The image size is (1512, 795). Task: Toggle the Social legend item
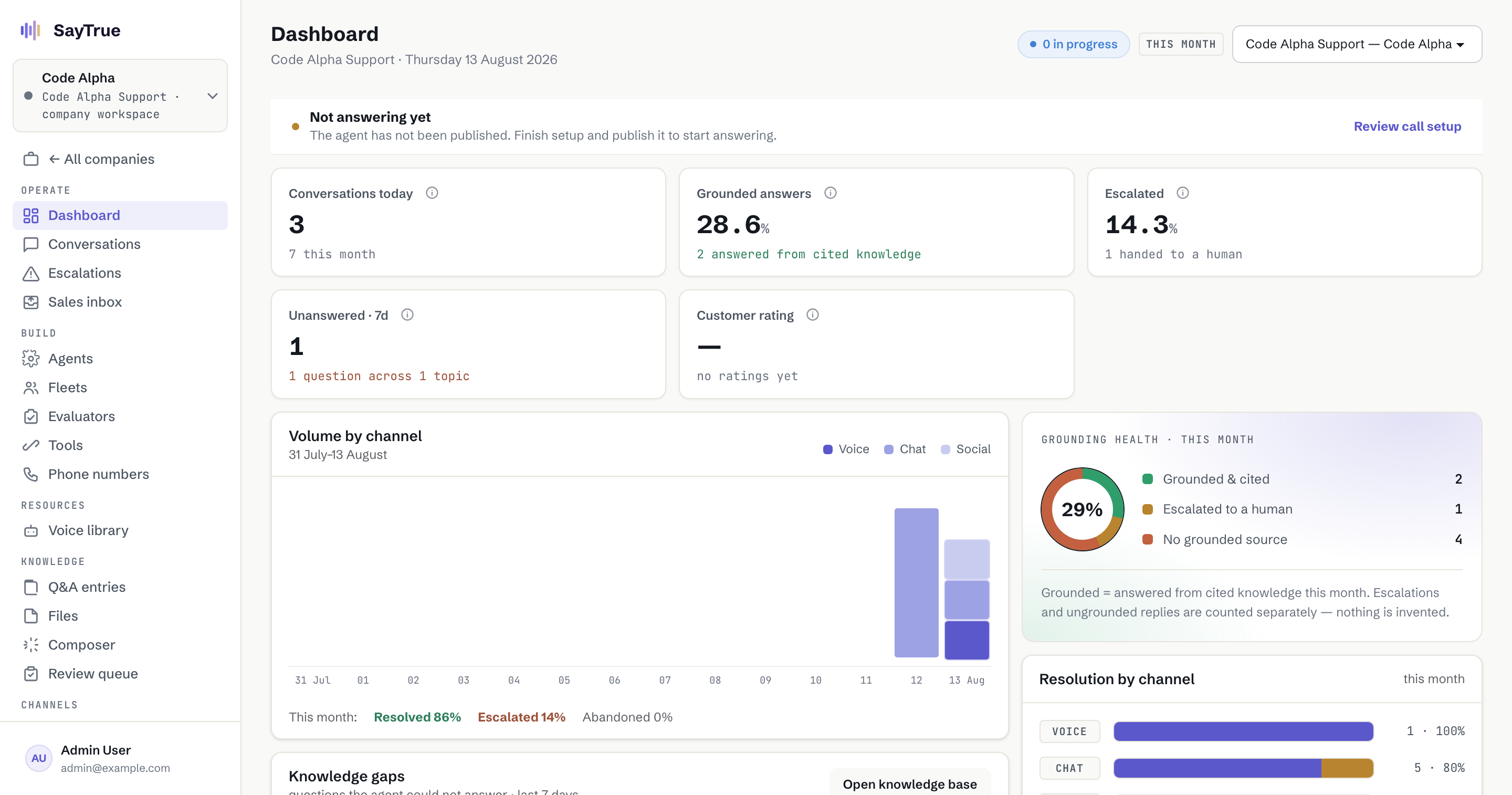pyautogui.click(x=965, y=449)
